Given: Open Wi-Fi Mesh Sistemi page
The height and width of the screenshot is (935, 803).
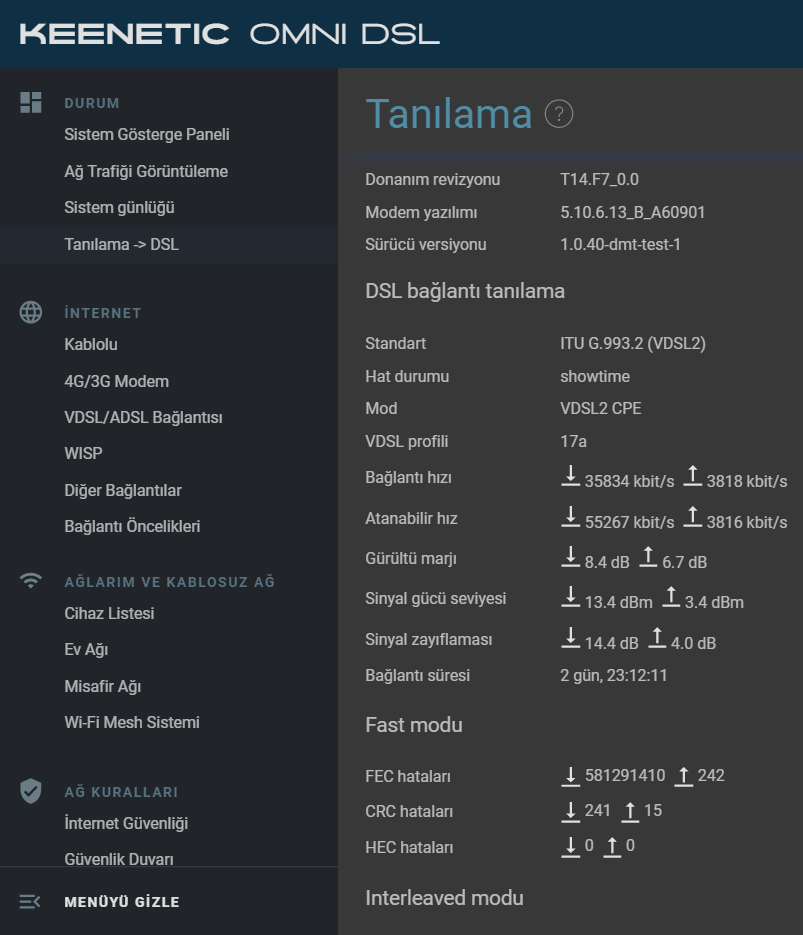Looking at the screenshot, I should click(x=132, y=723).
